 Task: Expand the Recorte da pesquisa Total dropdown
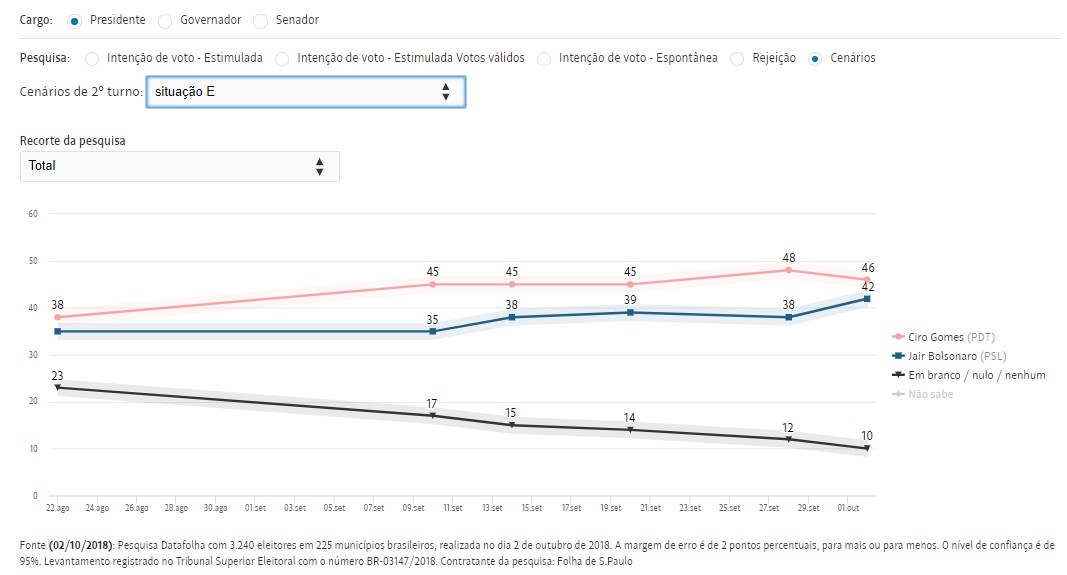click(180, 166)
